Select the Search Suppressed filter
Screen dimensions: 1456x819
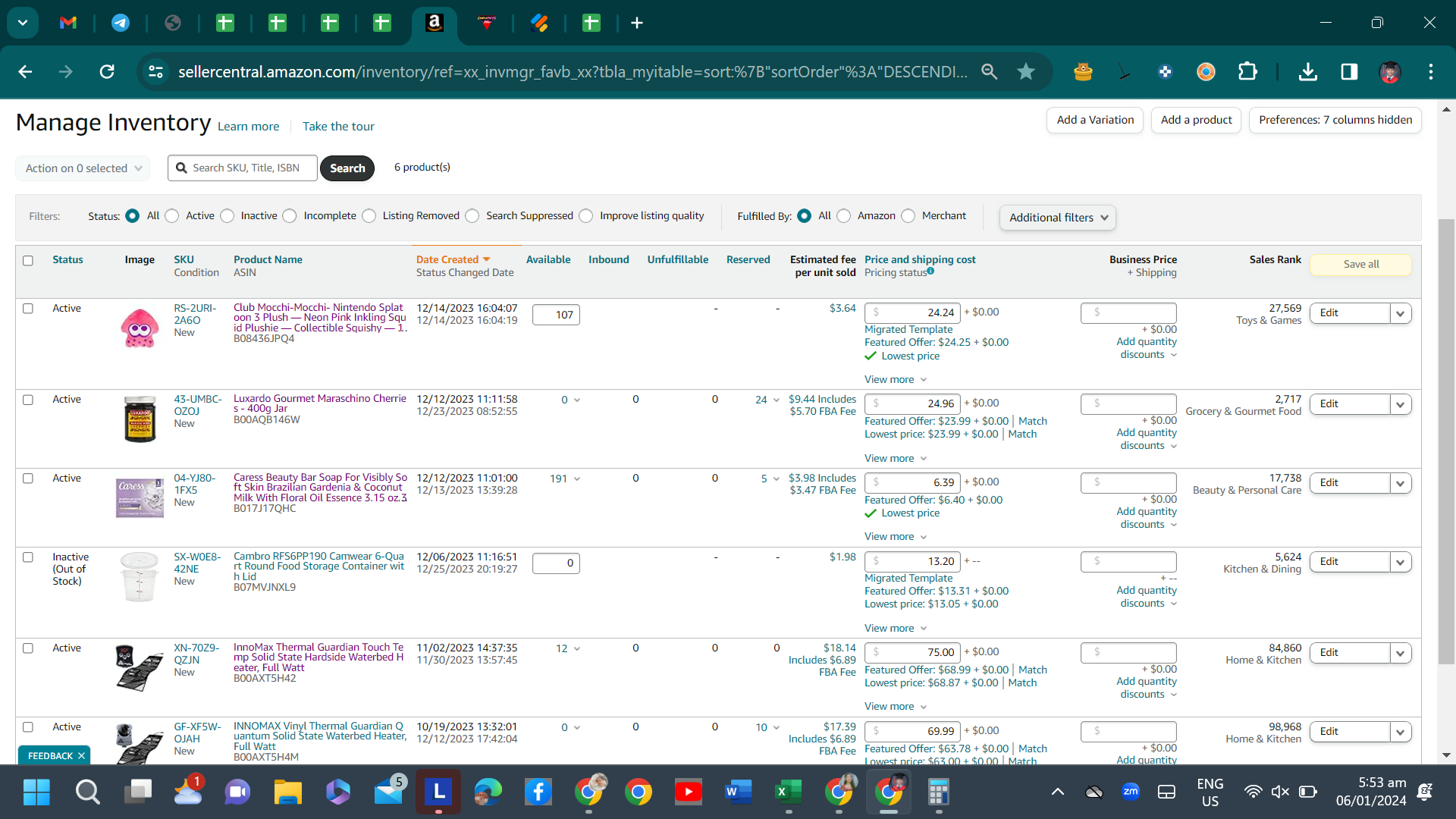tap(472, 216)
